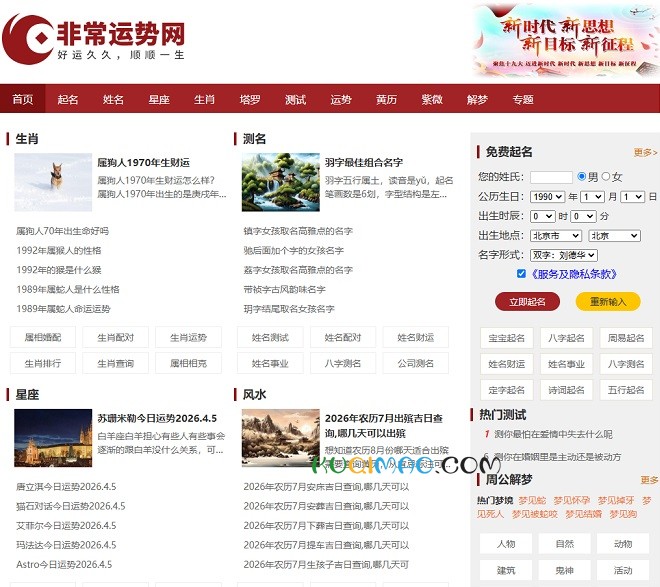660x587 pixels.
Task: Open article 苏珊米勒今日运势2026.4.5
Action: [157, 419]
